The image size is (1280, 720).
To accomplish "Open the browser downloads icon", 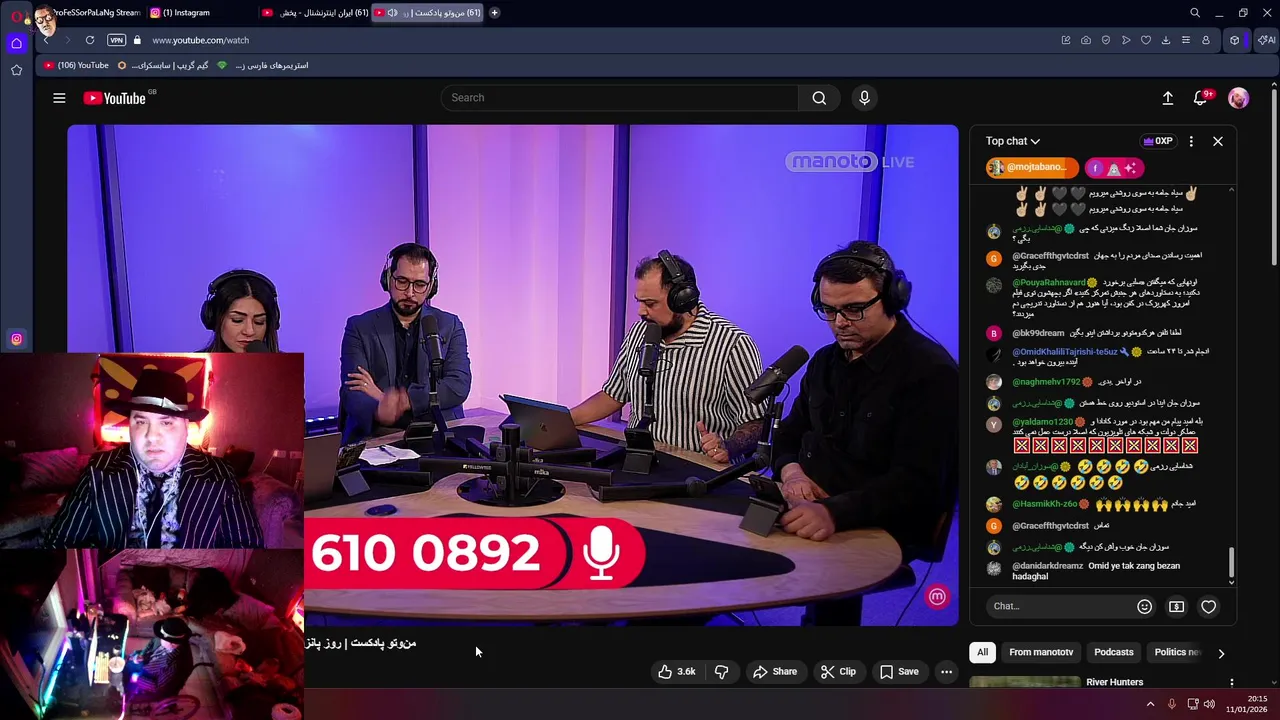I will click(x=1166, y=40).
